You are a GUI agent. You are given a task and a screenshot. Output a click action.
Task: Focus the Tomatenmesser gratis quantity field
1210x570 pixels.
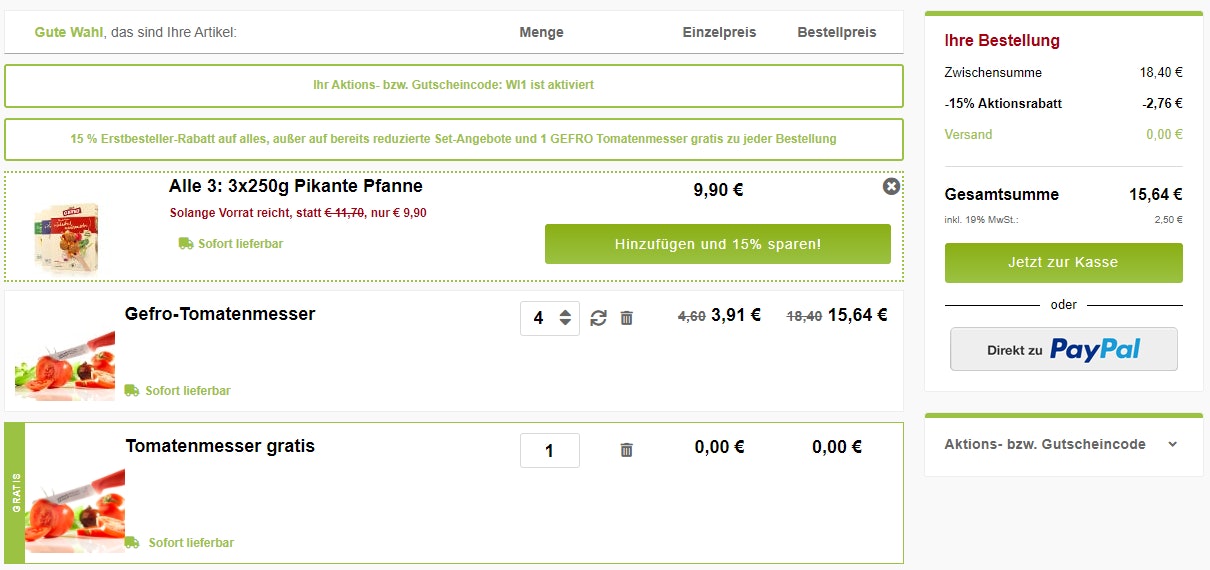click(x=549, y=450)
